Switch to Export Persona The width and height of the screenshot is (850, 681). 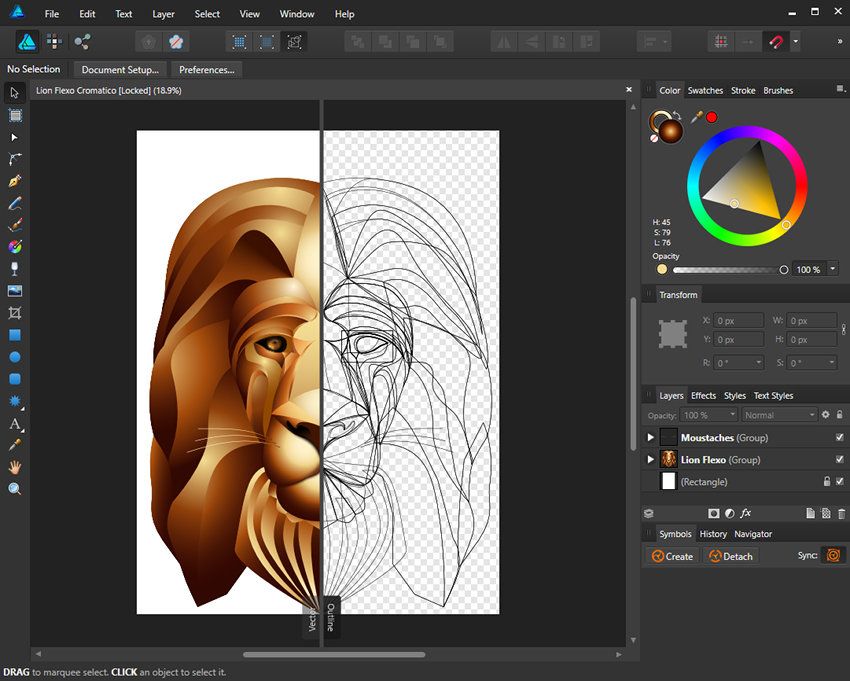pyautogui.click(x=82, y=42)
